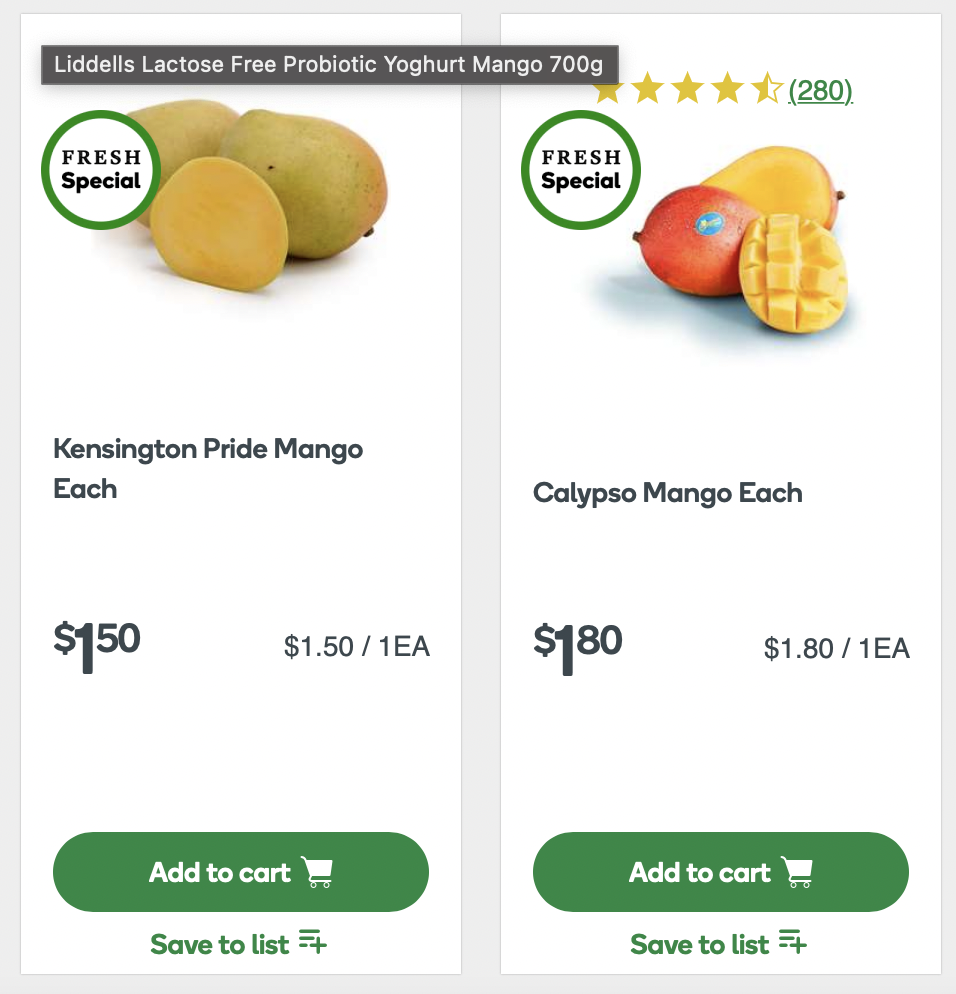Click the cart icon on Calypso Mango button
This screenshot has height=994, width=956.
click(797, 872)
